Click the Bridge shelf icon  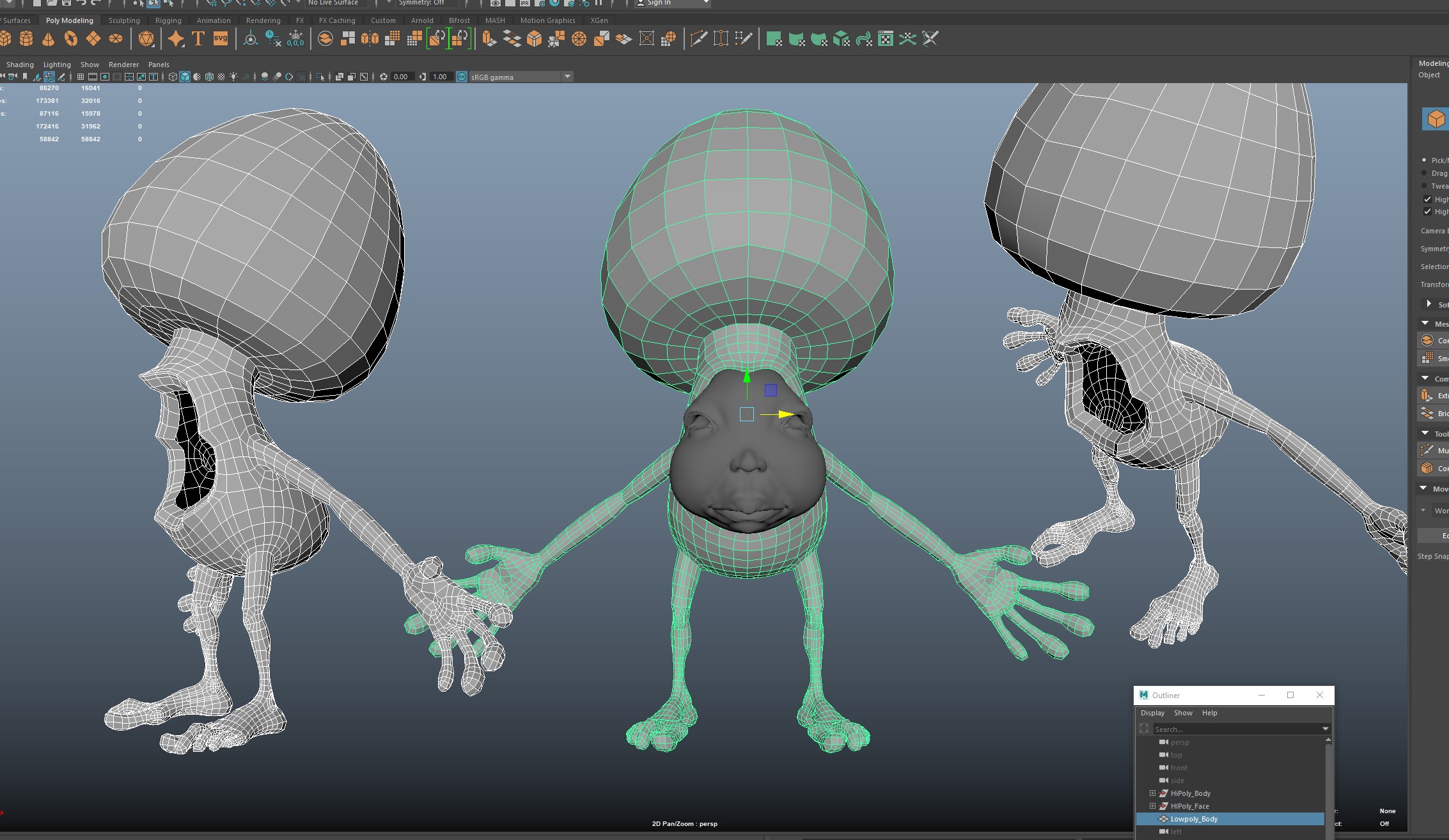tap(512, 39)
